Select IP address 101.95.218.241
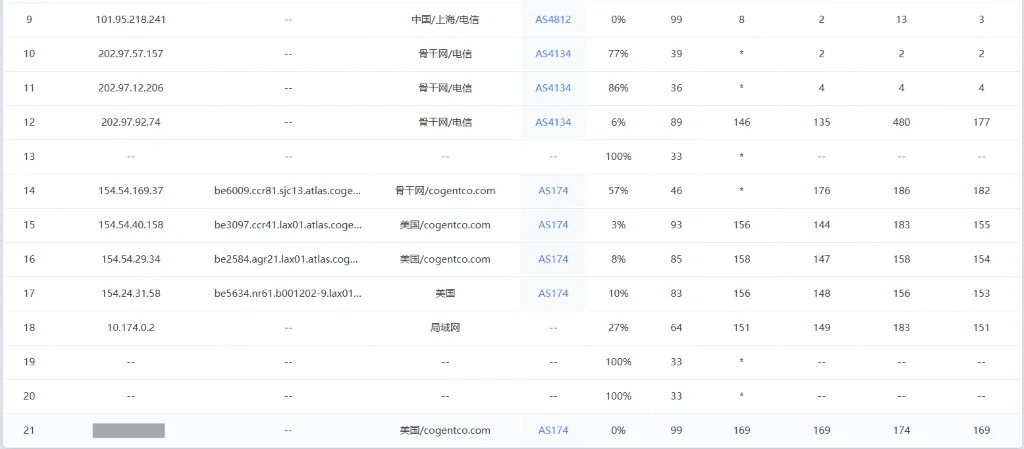This screenshot has height=449, width=1024. (x=131, y=20)
